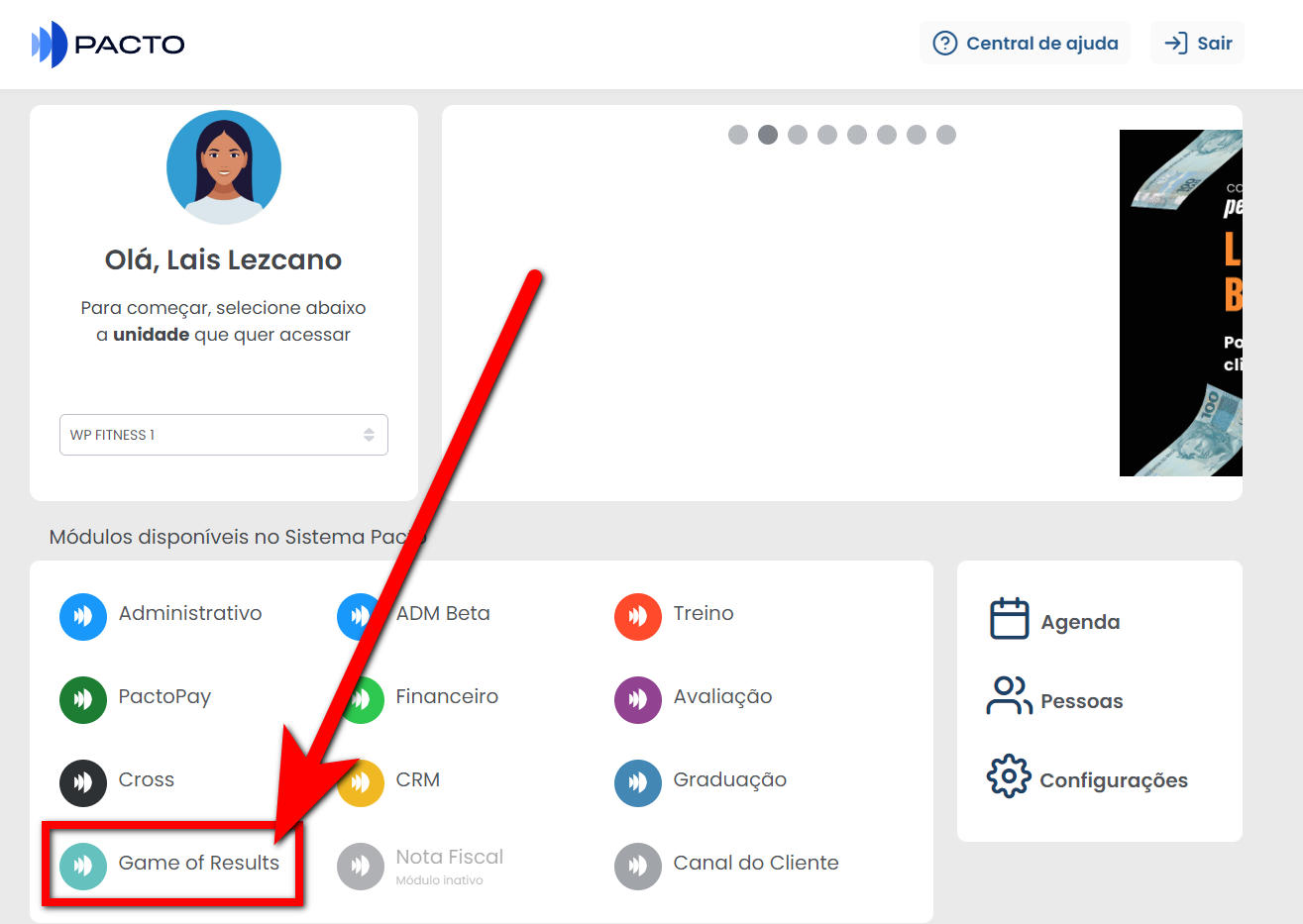Switch to the third carousel slide dot

pos(798,135)
